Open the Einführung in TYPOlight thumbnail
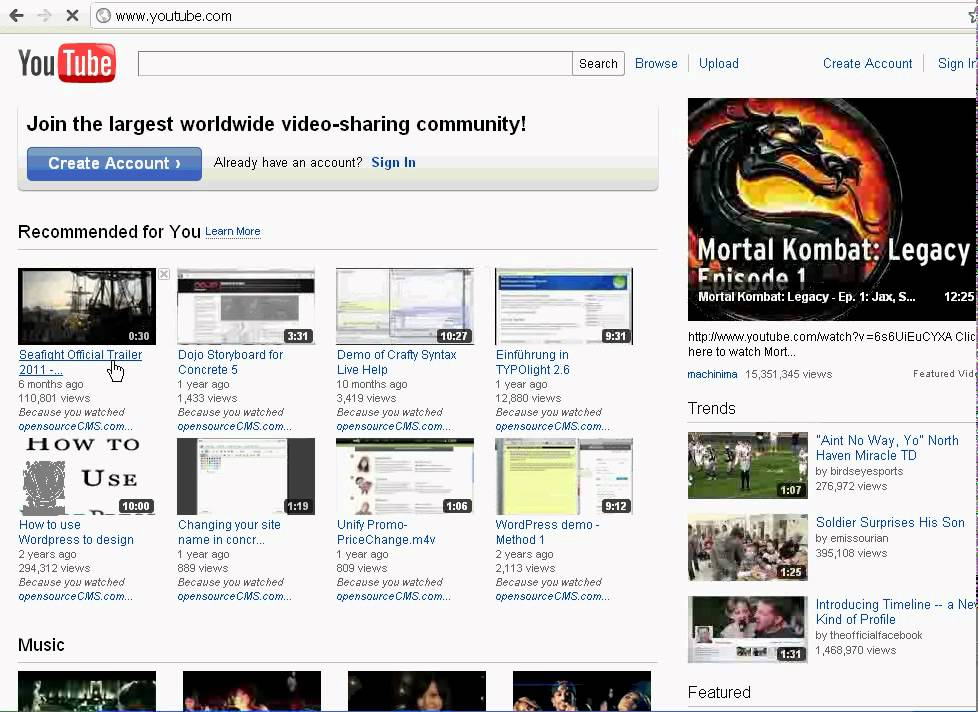The image size is (978, 712). [x=564, y=306]
